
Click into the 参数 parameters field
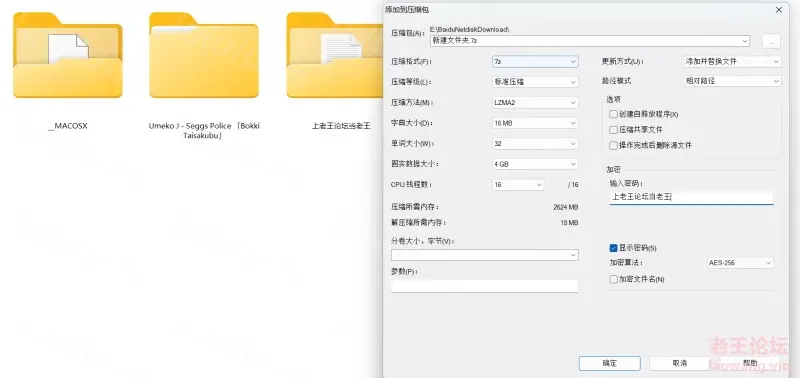tap(484, 286)
